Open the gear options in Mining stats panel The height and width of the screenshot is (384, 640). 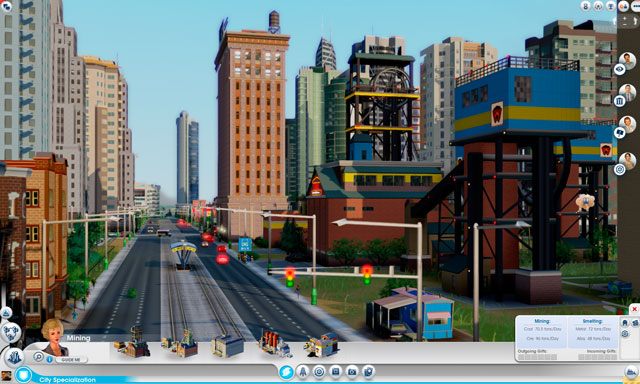pyautogui.click(x=625, y=334)
